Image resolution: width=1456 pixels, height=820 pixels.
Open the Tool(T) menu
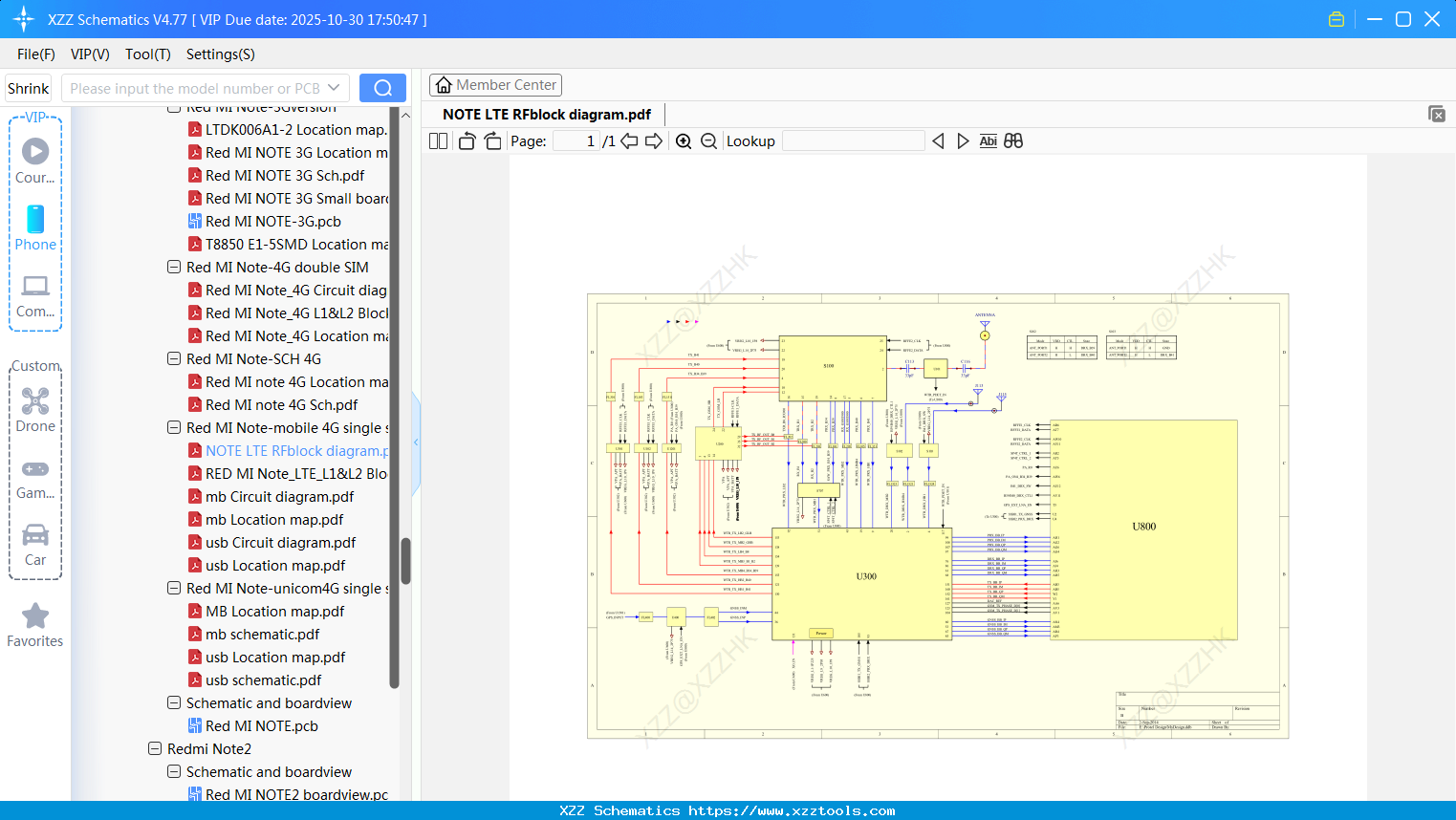tap(147, 54)
